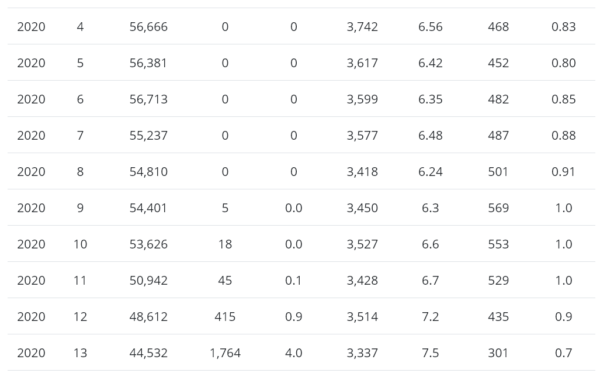The width and height of the screenshot is (600, 380).
Task: Select the 468 cell in week 4 row
Action: [x=498, y=27]
